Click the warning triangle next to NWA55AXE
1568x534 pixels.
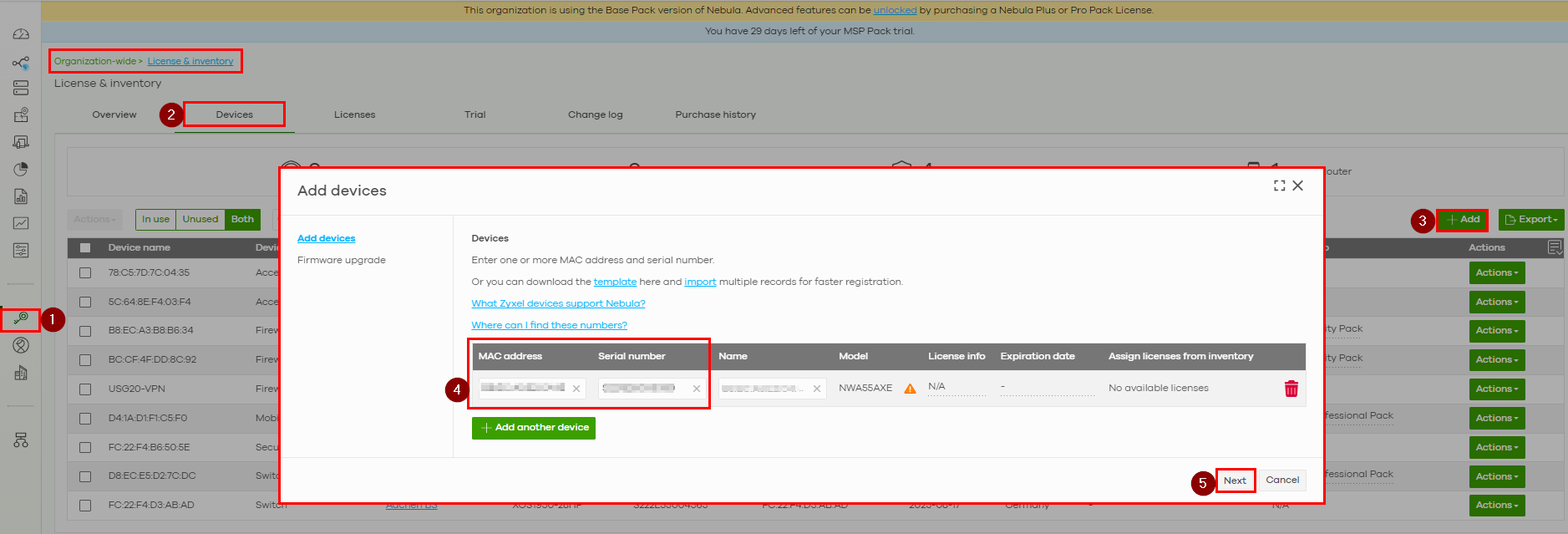click(910, 389)
